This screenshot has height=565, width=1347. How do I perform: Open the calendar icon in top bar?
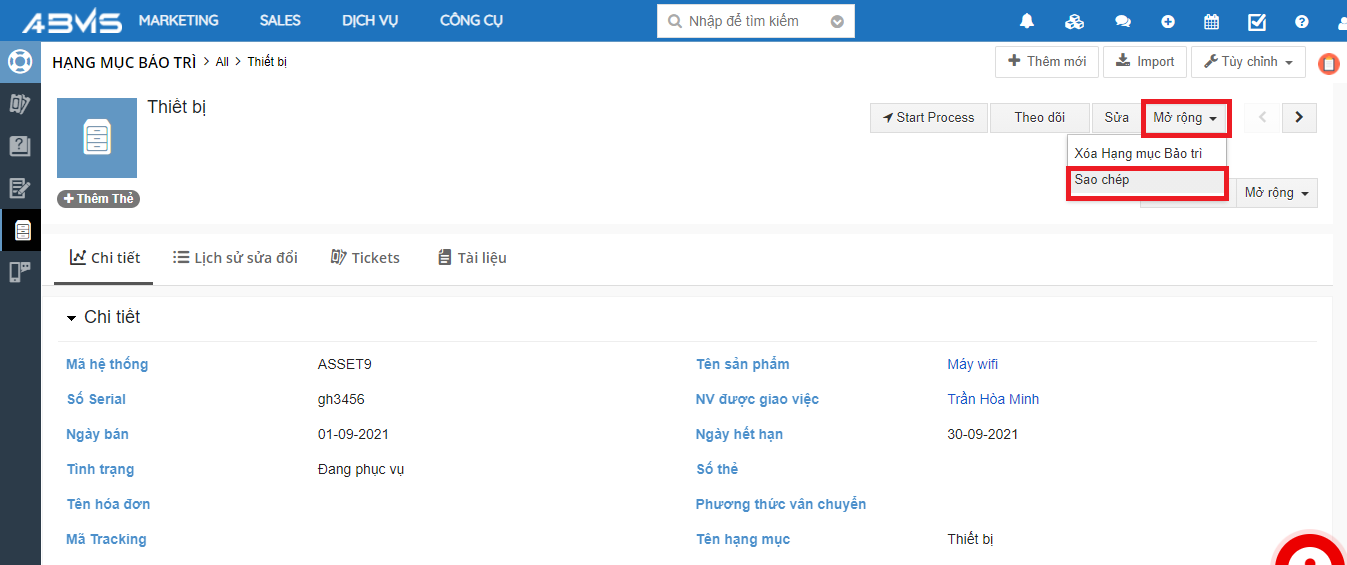(1211, 21)
